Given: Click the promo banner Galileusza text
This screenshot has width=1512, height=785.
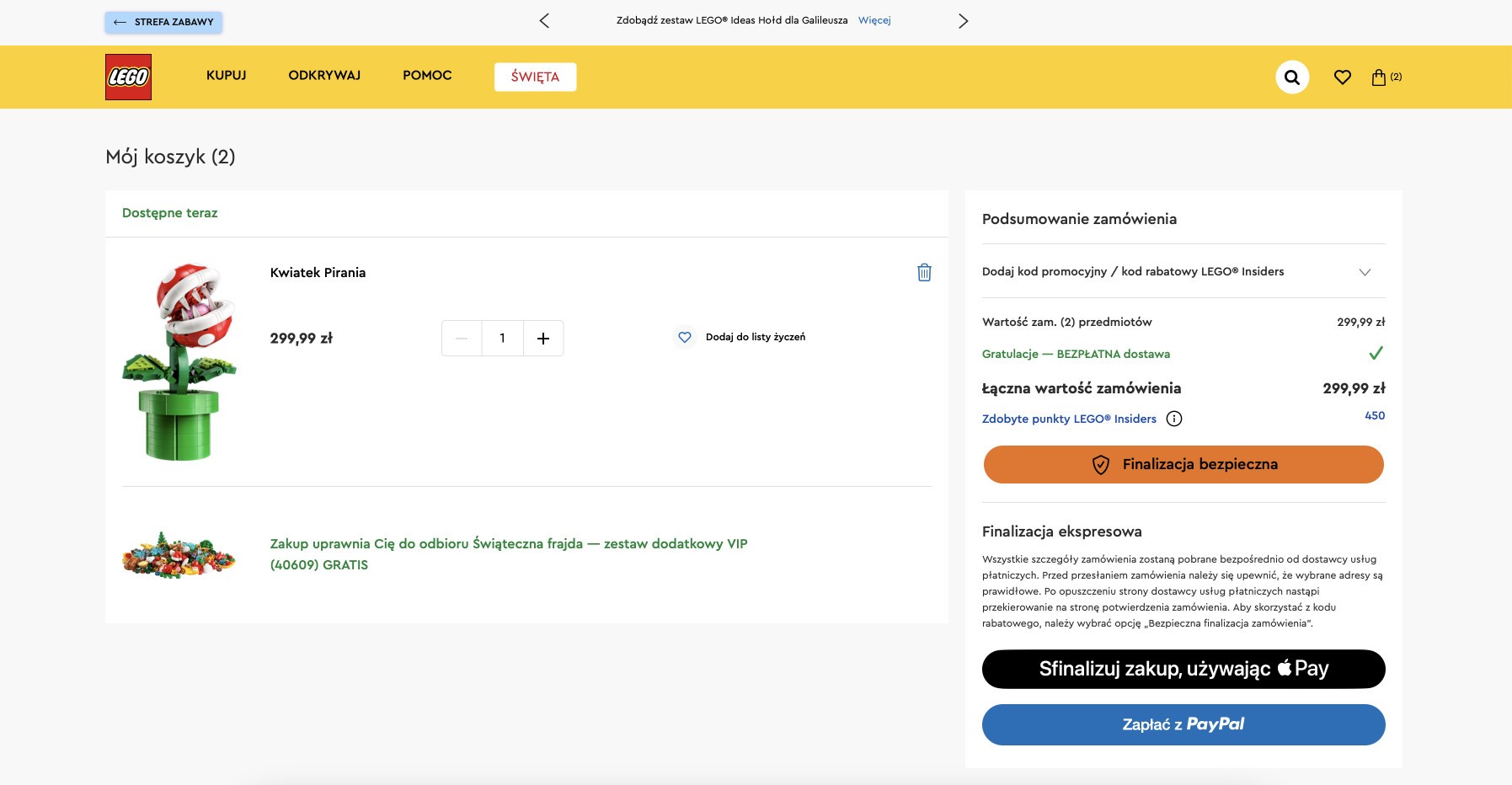Looking at the screenshot, I should [732, 20].
